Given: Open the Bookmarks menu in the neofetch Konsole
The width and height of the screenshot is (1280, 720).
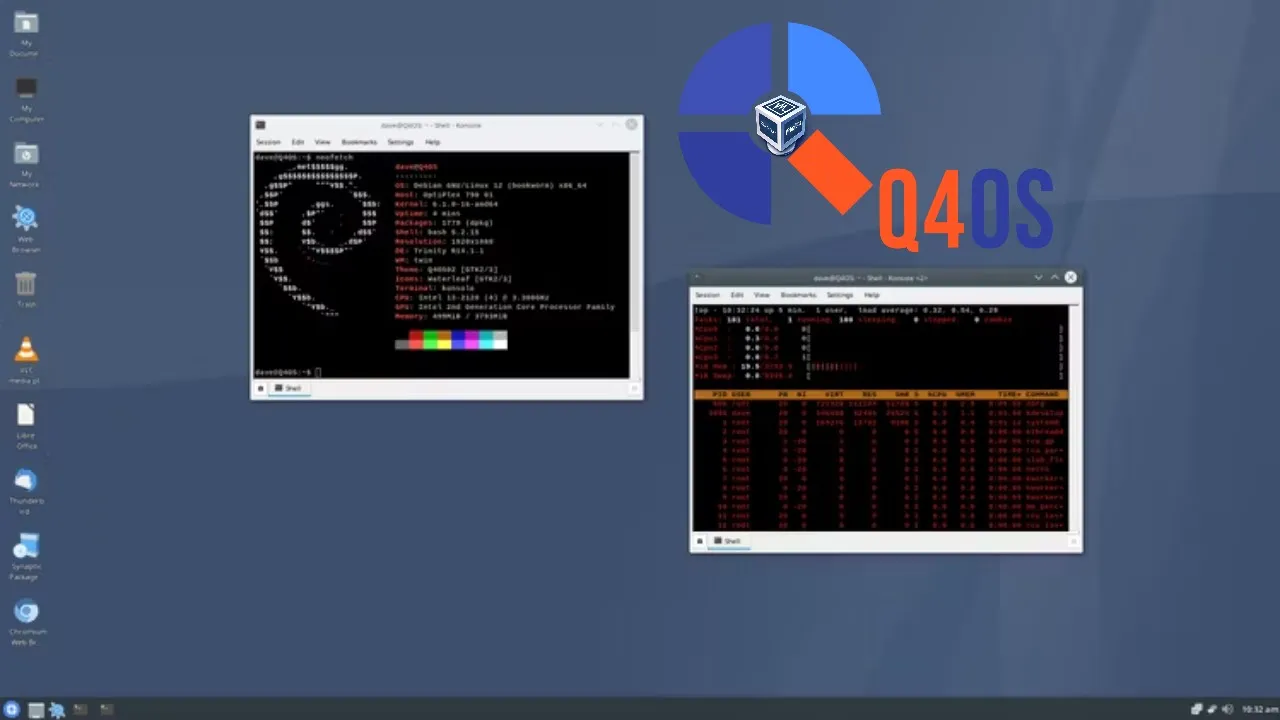Looking at the screenshot, I should (x=359, y=142).
